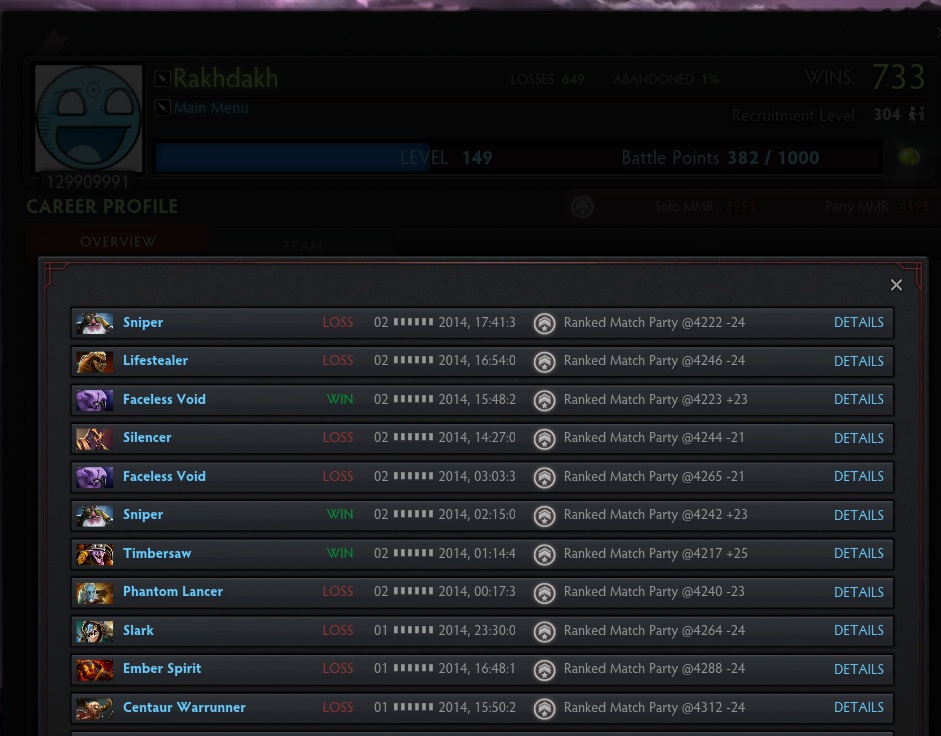Screen dimensions: 941x736
Task: Click the edit icon beside Main Menu
Action: tap(162, 107)
